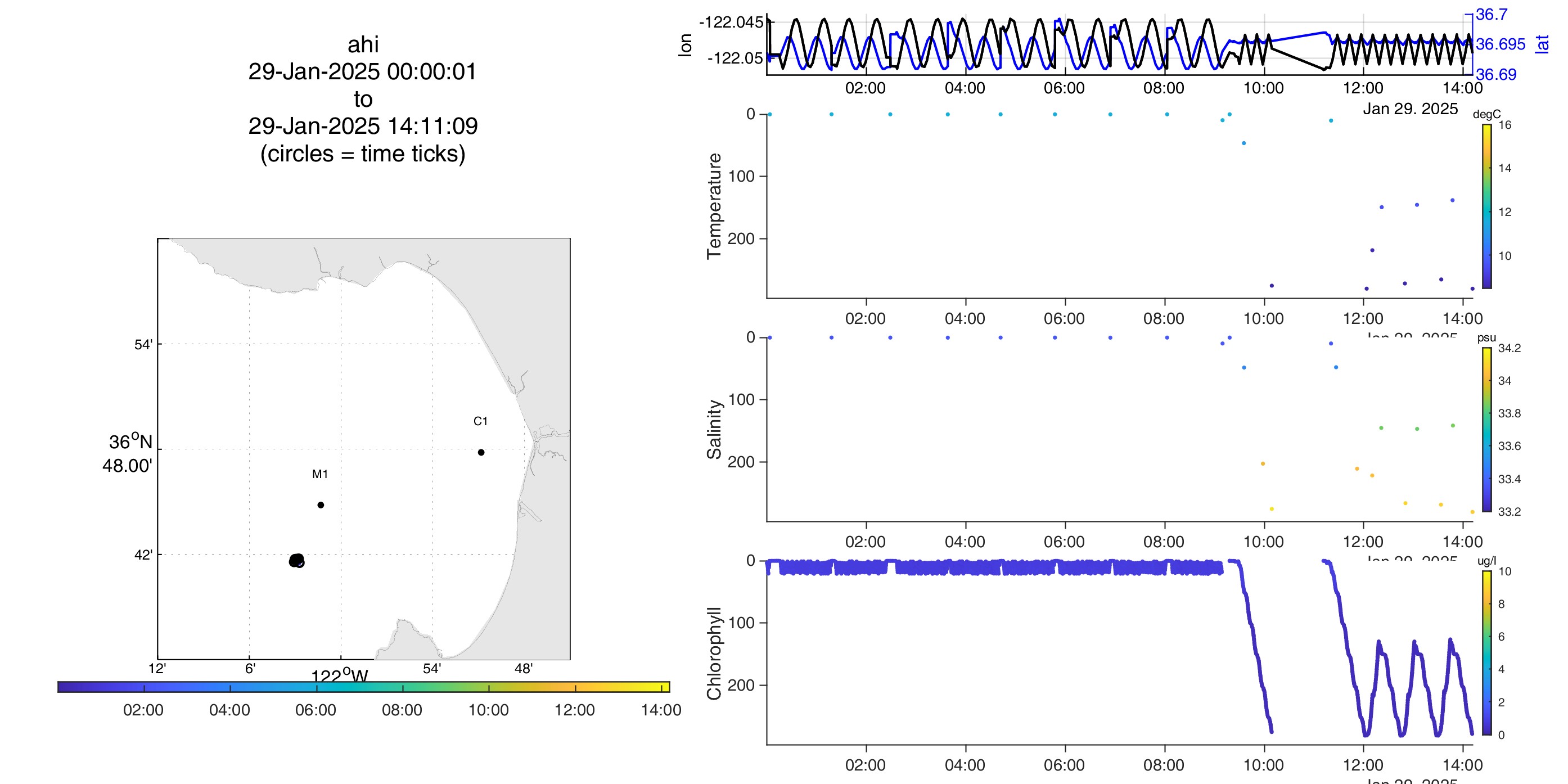Click the M1 mooring marker dot
Image resolution: width=1568 pixels, height=784 pixels.
click(321, 504)
